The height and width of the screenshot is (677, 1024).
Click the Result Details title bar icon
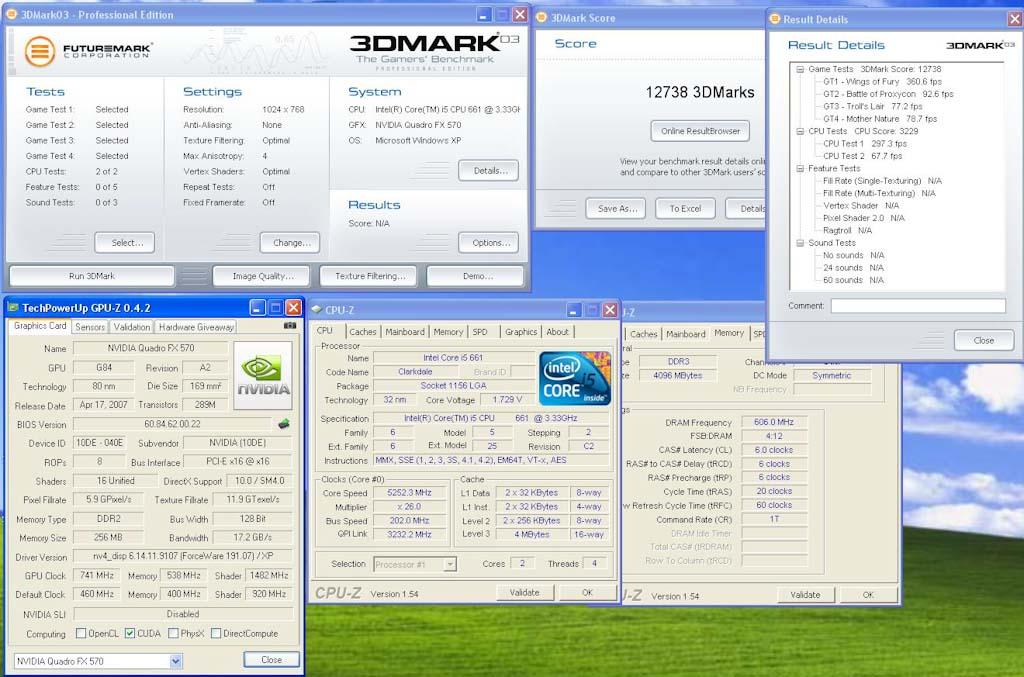pos(775,19)
